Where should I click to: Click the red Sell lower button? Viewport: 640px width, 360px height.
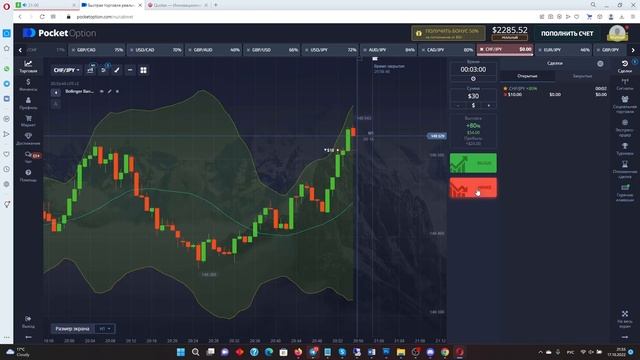473,188
